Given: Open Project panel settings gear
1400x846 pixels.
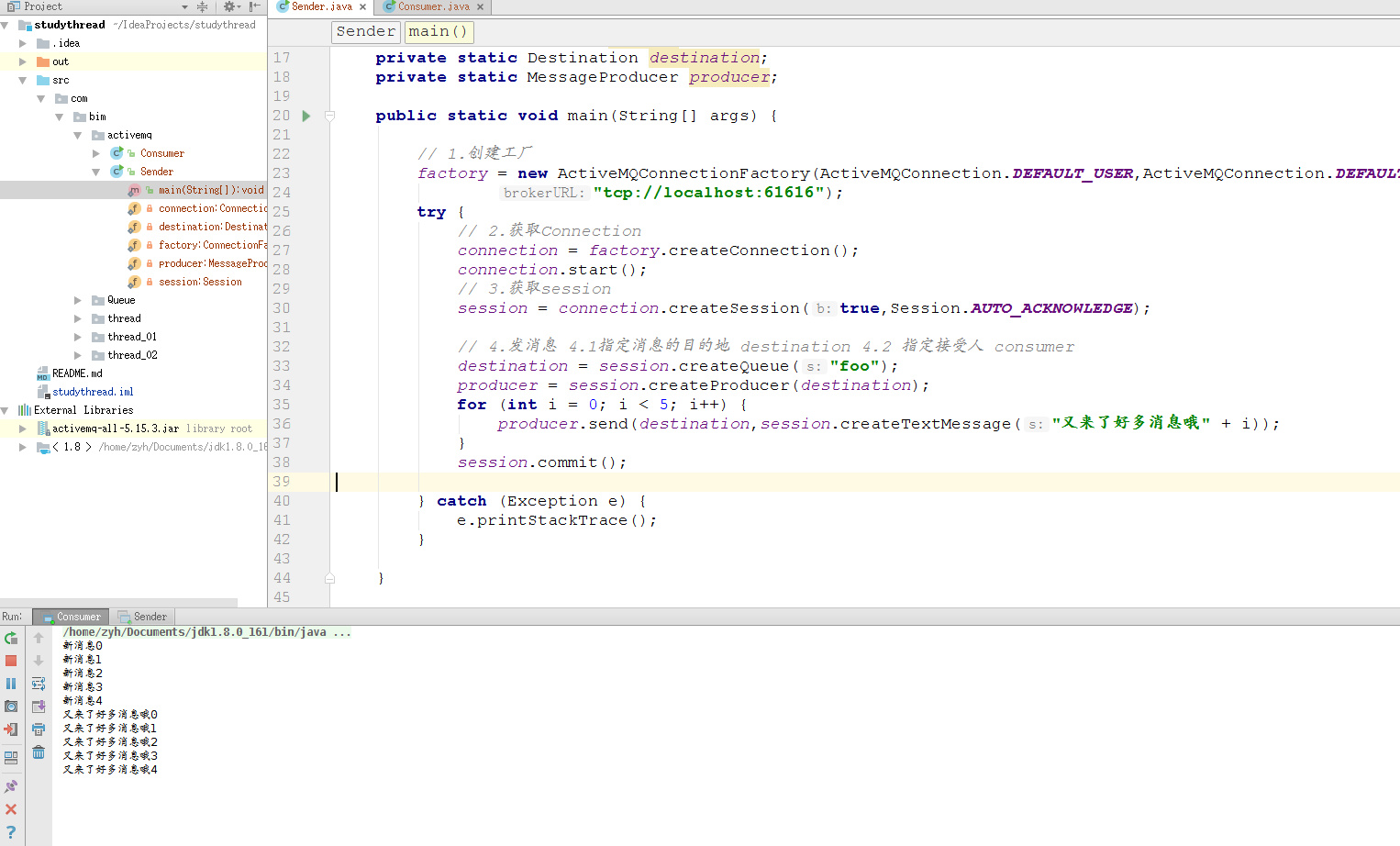Looking at the screenshot, I should (x=230, y=6).
